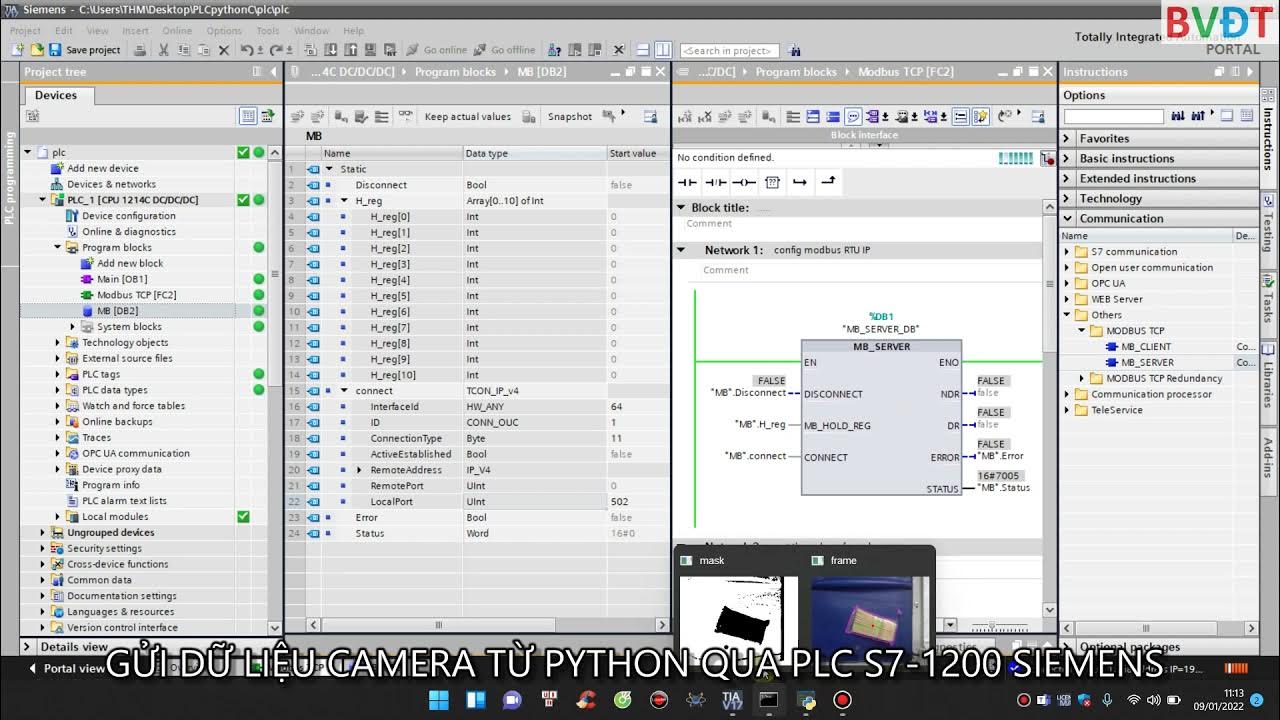
Task: Click the Snapshot button in DB toolbar
Action: (x=569, y=117)
